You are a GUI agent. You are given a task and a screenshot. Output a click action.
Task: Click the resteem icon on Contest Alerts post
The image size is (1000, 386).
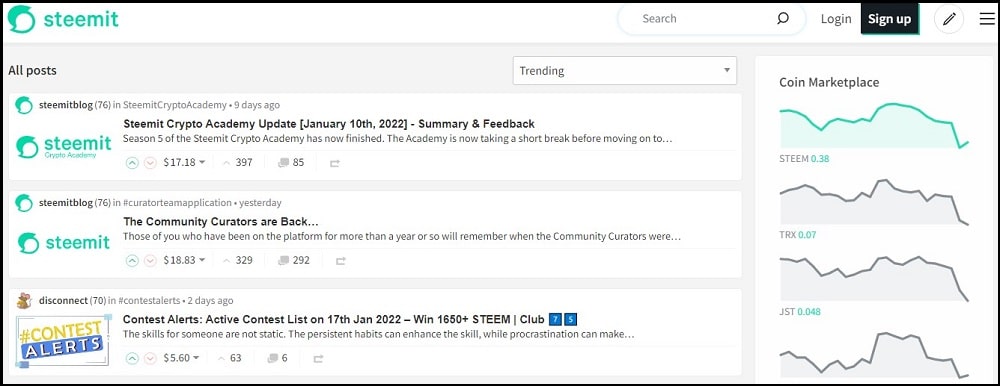318,359
